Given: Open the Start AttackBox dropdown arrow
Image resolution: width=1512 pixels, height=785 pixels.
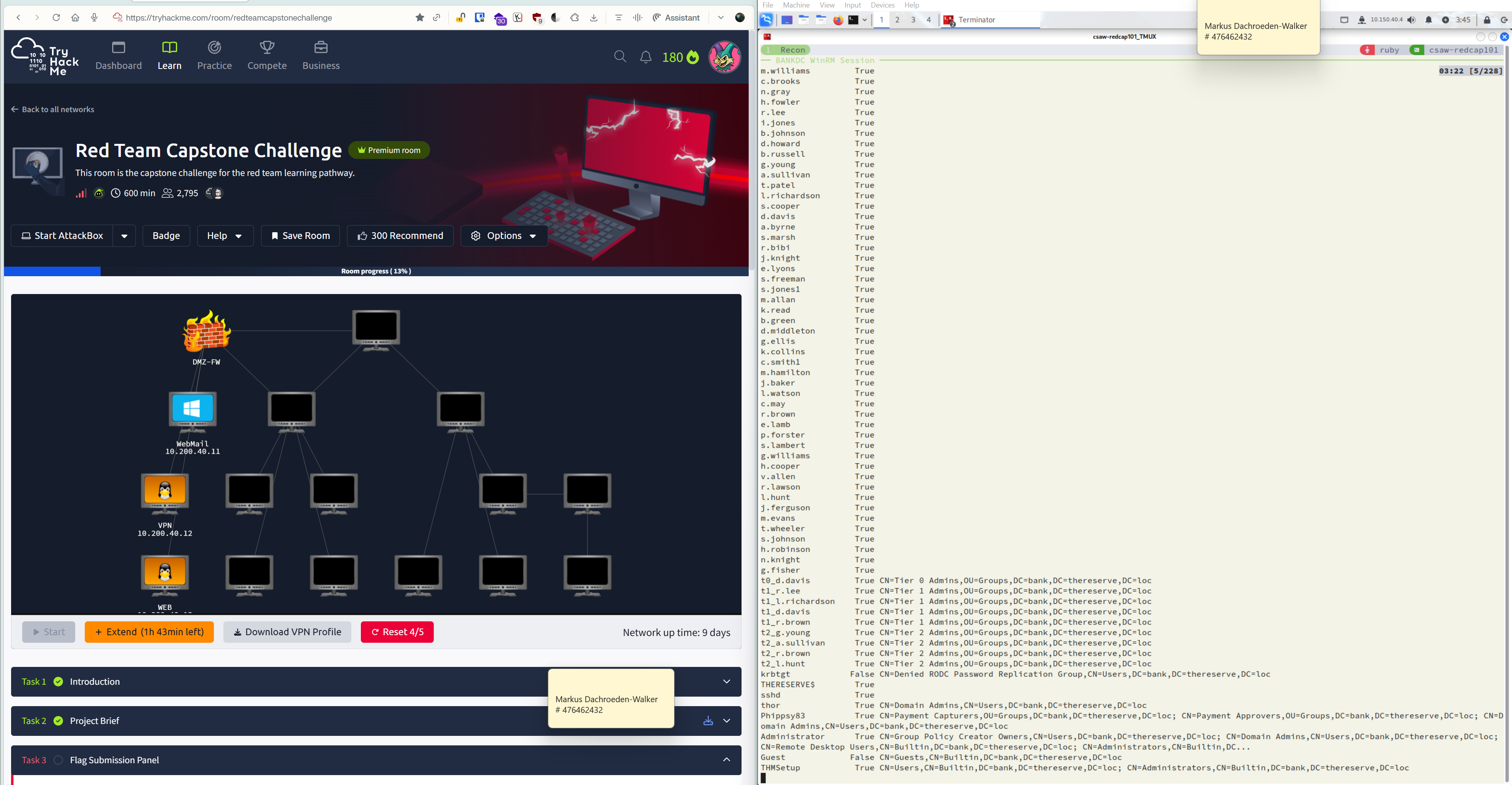Looking at the screenshot, I should pos(124,236).
